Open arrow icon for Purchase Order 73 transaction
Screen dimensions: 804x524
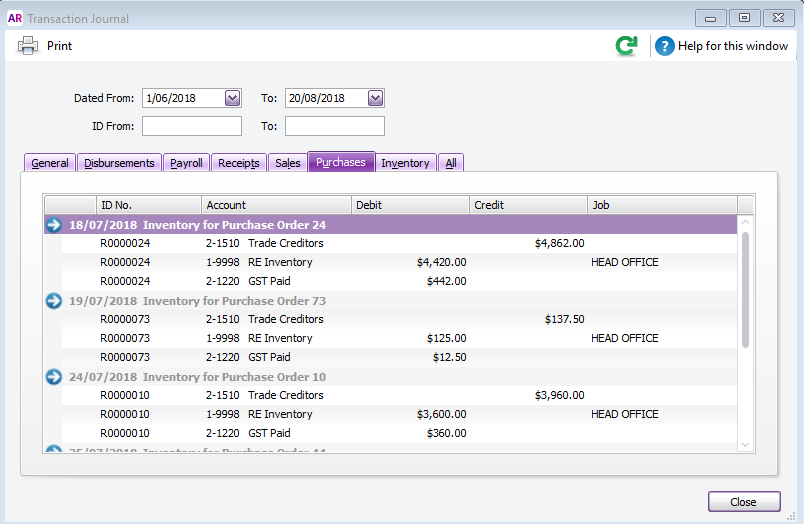(54, 300)
